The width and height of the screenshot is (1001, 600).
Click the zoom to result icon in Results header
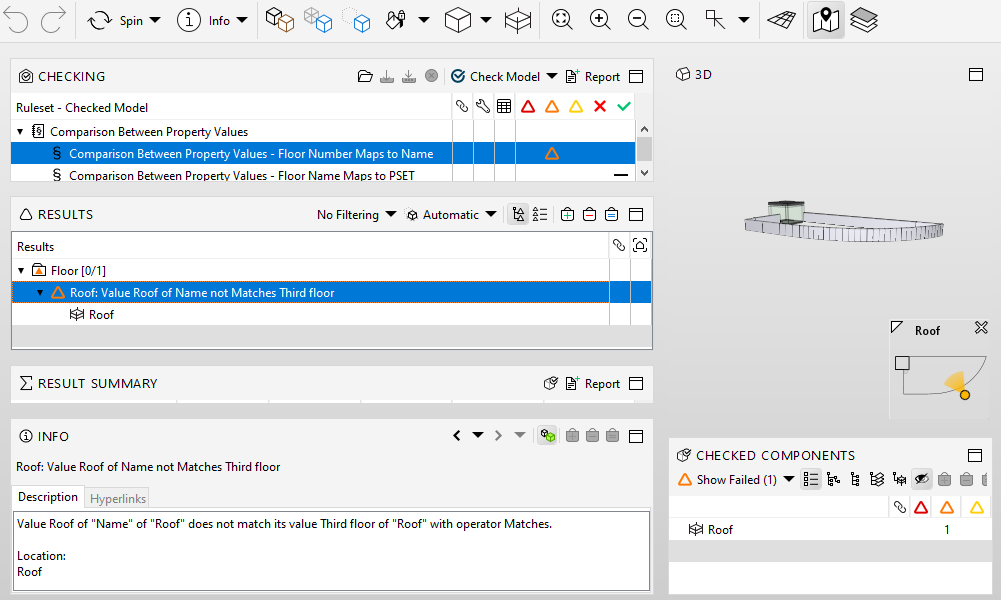point(640,245)
